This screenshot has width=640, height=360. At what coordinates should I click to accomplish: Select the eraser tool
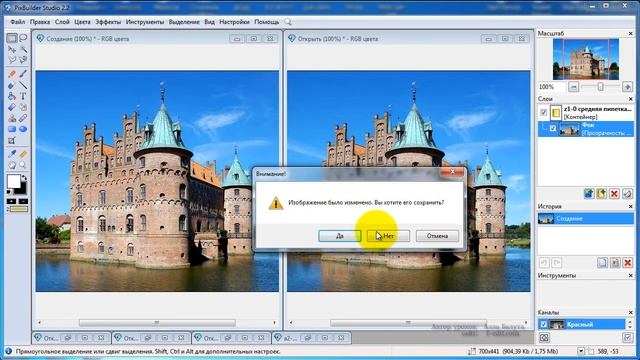click(12, 85)
